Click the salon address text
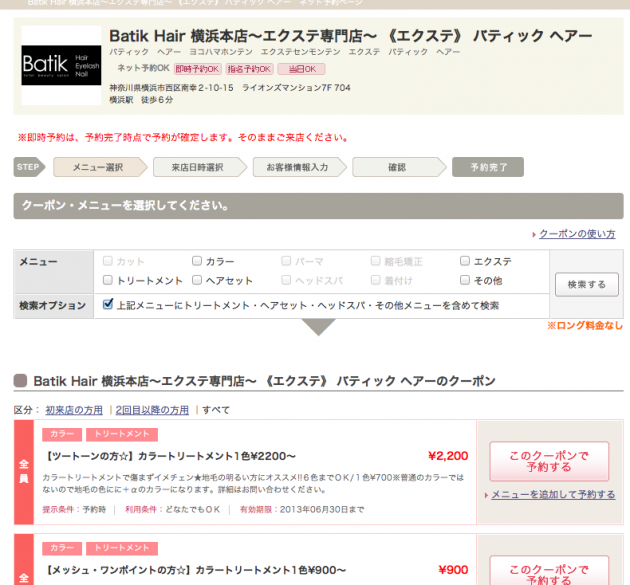Image resolution: width=630 pixels, height=585 pixels. pyautogui.click(x=230, y=88)
